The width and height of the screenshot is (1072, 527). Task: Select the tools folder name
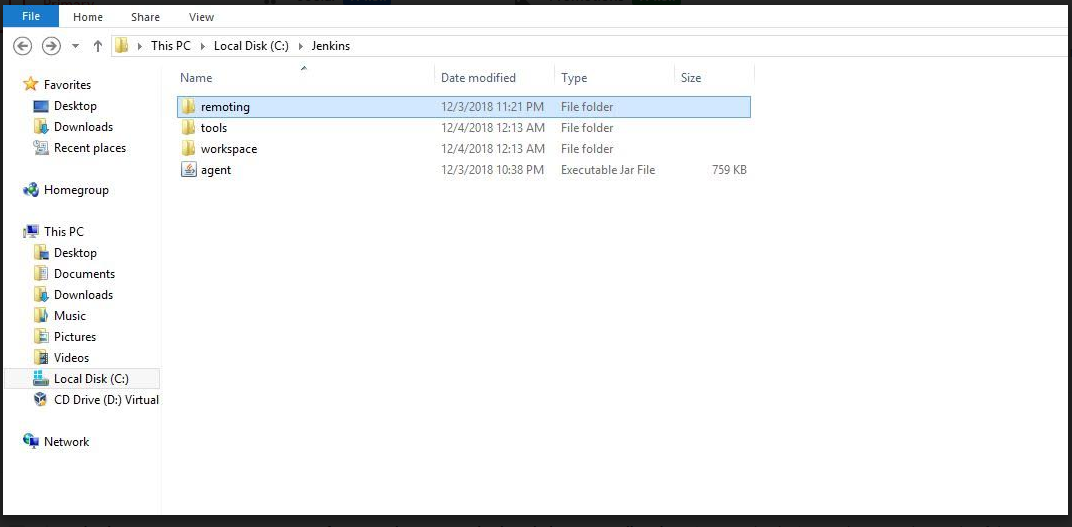[213, 128]
